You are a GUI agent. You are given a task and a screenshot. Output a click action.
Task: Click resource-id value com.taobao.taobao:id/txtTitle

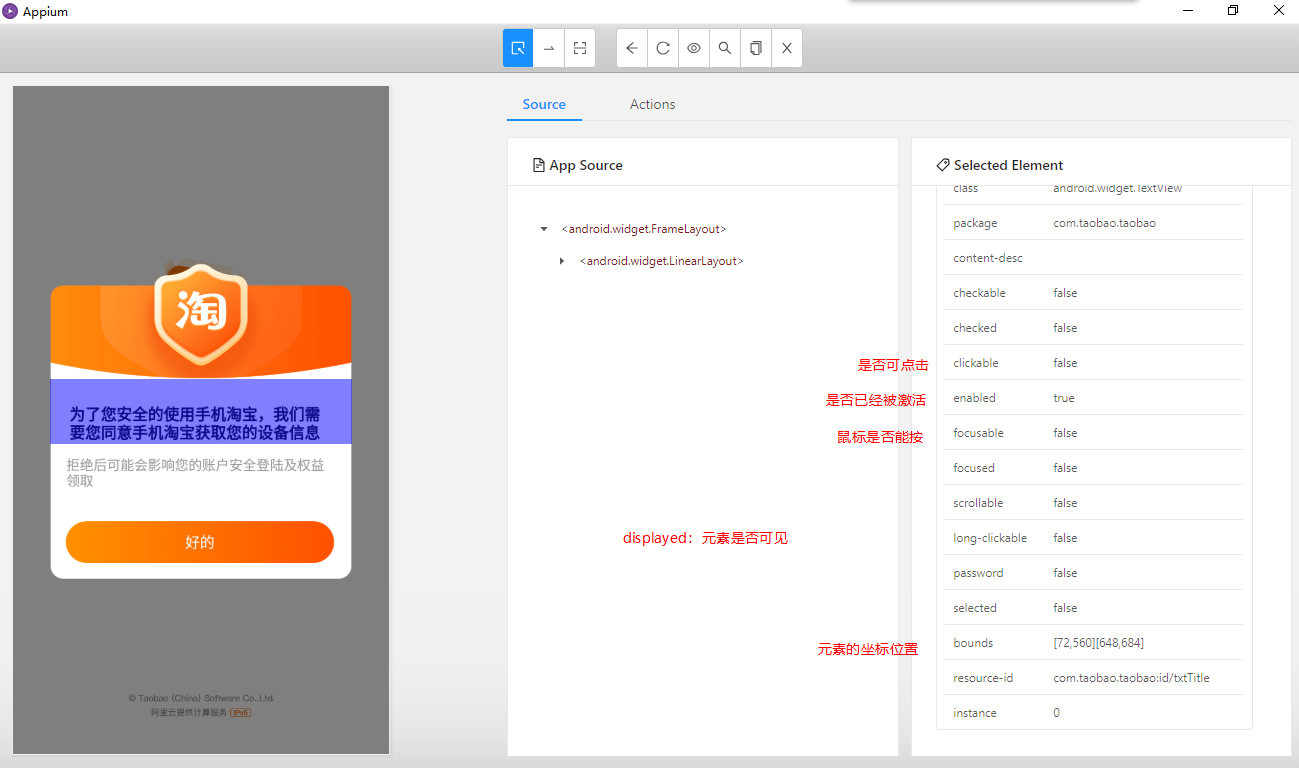[x=1131, y=678]
